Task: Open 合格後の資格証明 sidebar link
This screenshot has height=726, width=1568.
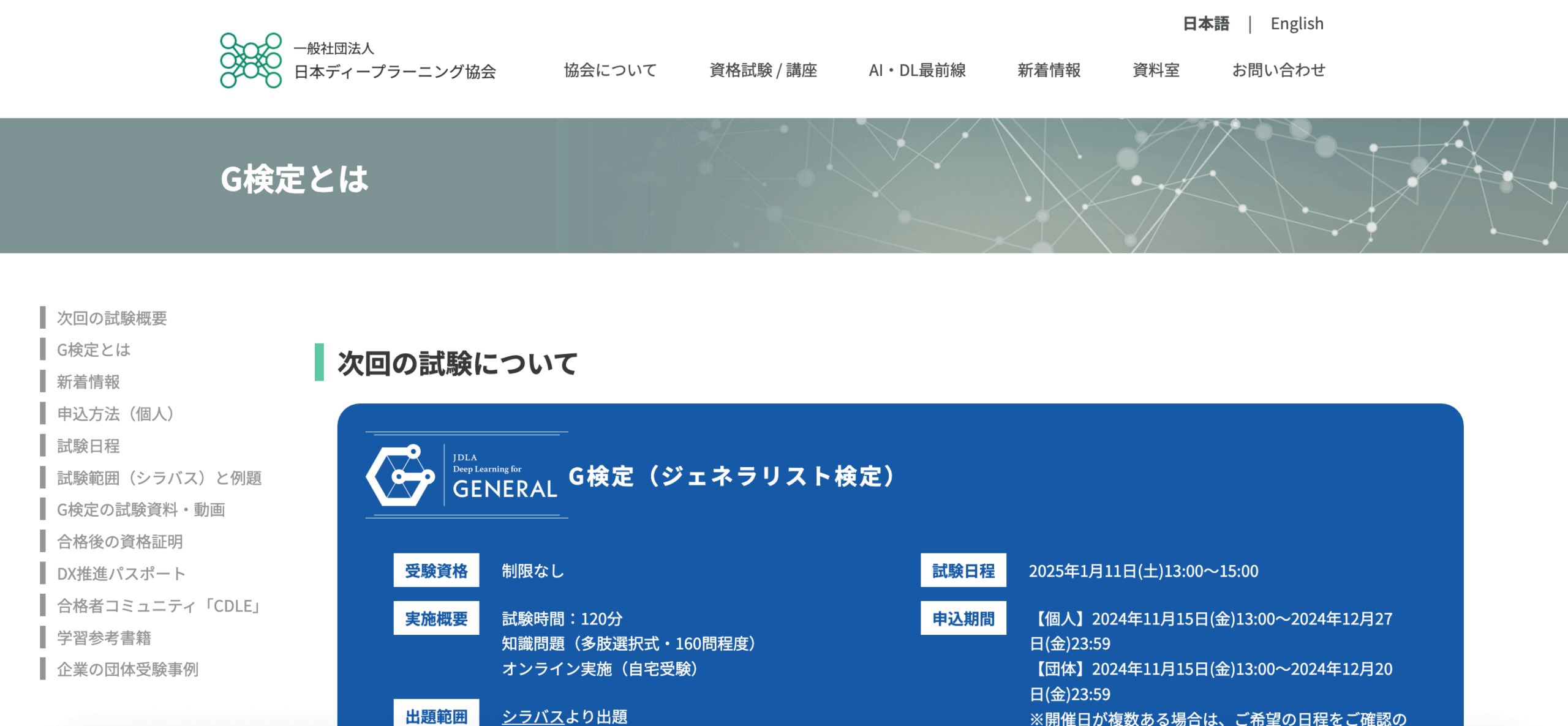Action: (x=120, y=542)
